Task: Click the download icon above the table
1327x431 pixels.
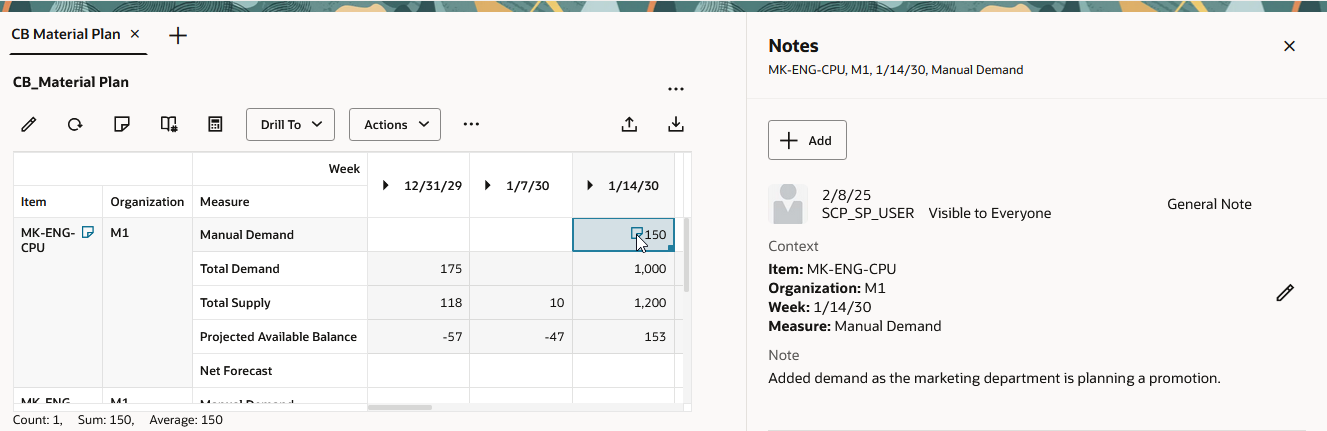Action: click(x=676, y=124)
